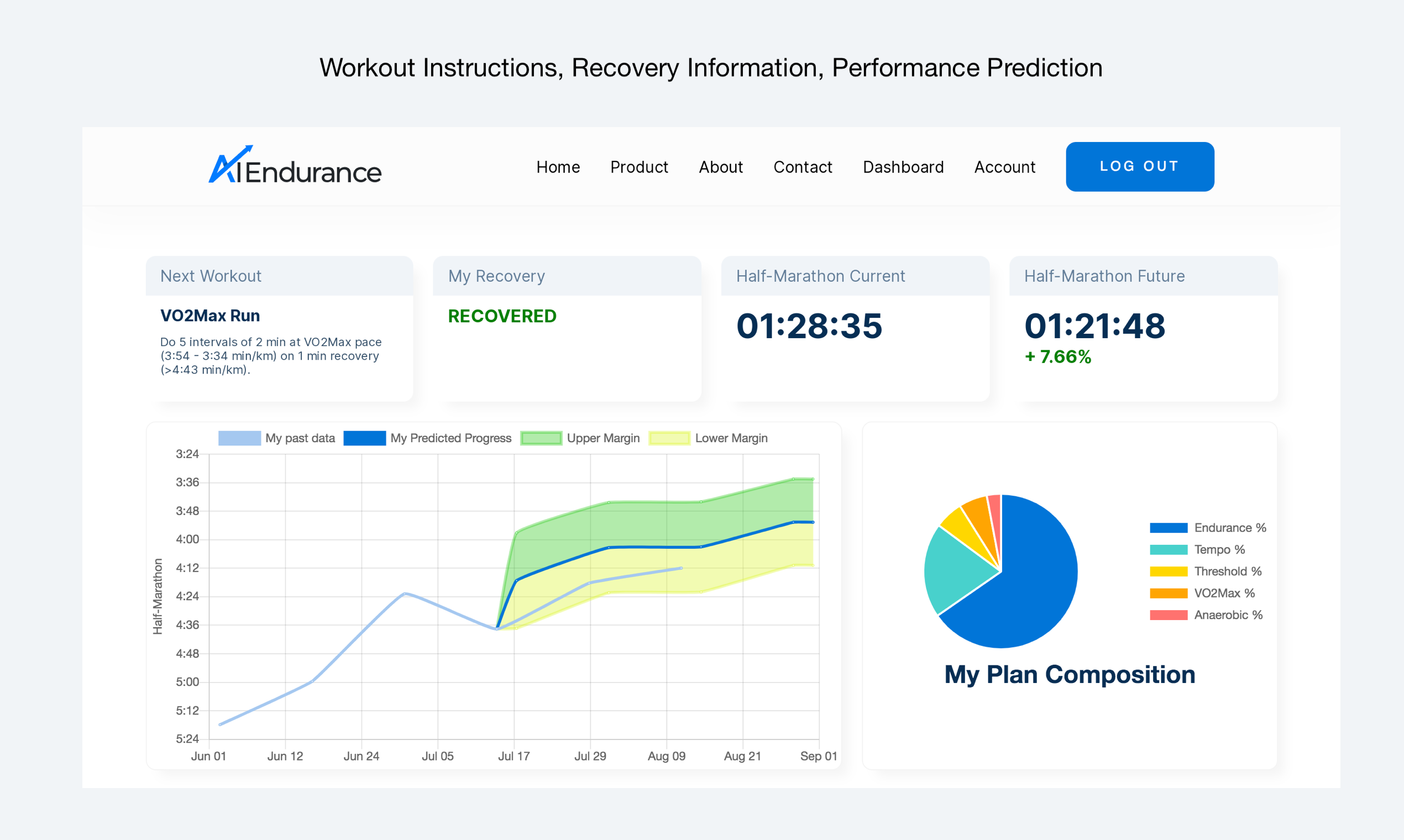Toggle My past data legend swatch
Image resolution: width=1404 pixels, height=840 pixels.
(239, 438)
